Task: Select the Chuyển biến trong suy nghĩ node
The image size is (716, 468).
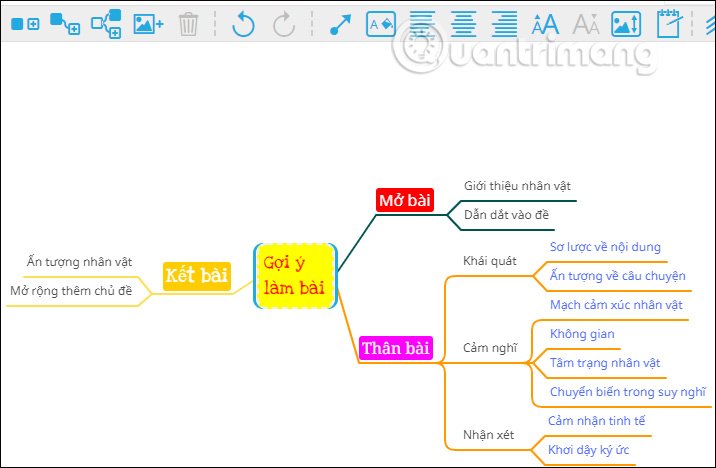Action: (x=628, y=392)
